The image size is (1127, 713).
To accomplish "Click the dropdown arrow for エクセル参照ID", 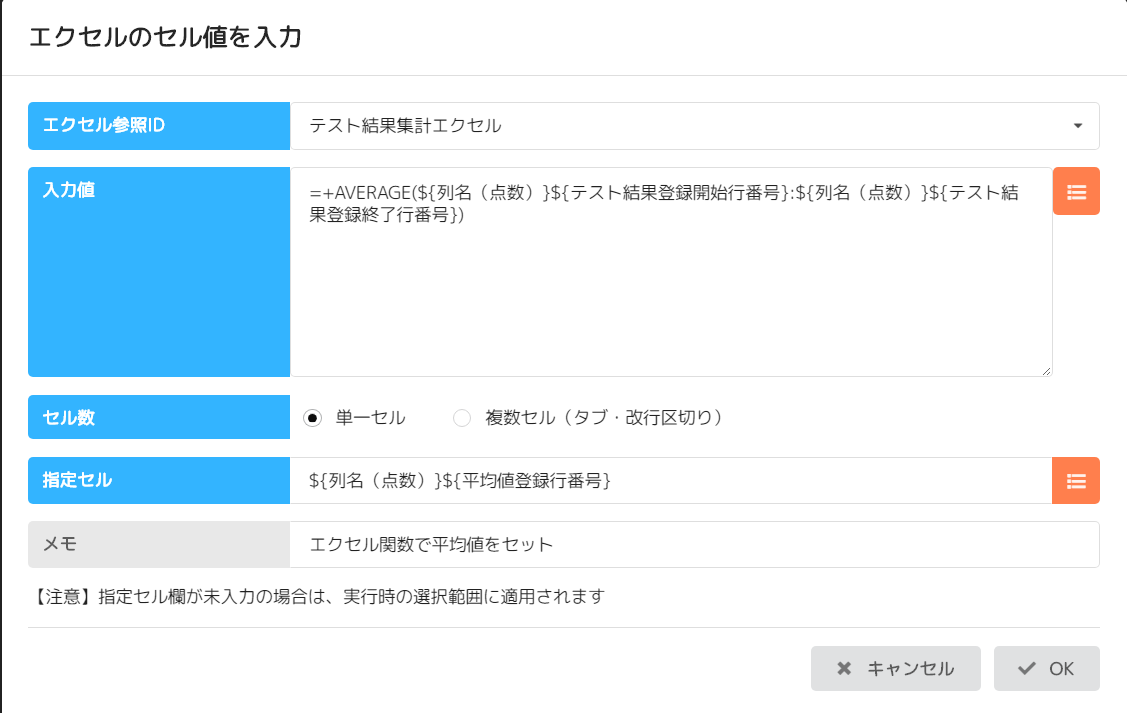I will pos(1078,126).
